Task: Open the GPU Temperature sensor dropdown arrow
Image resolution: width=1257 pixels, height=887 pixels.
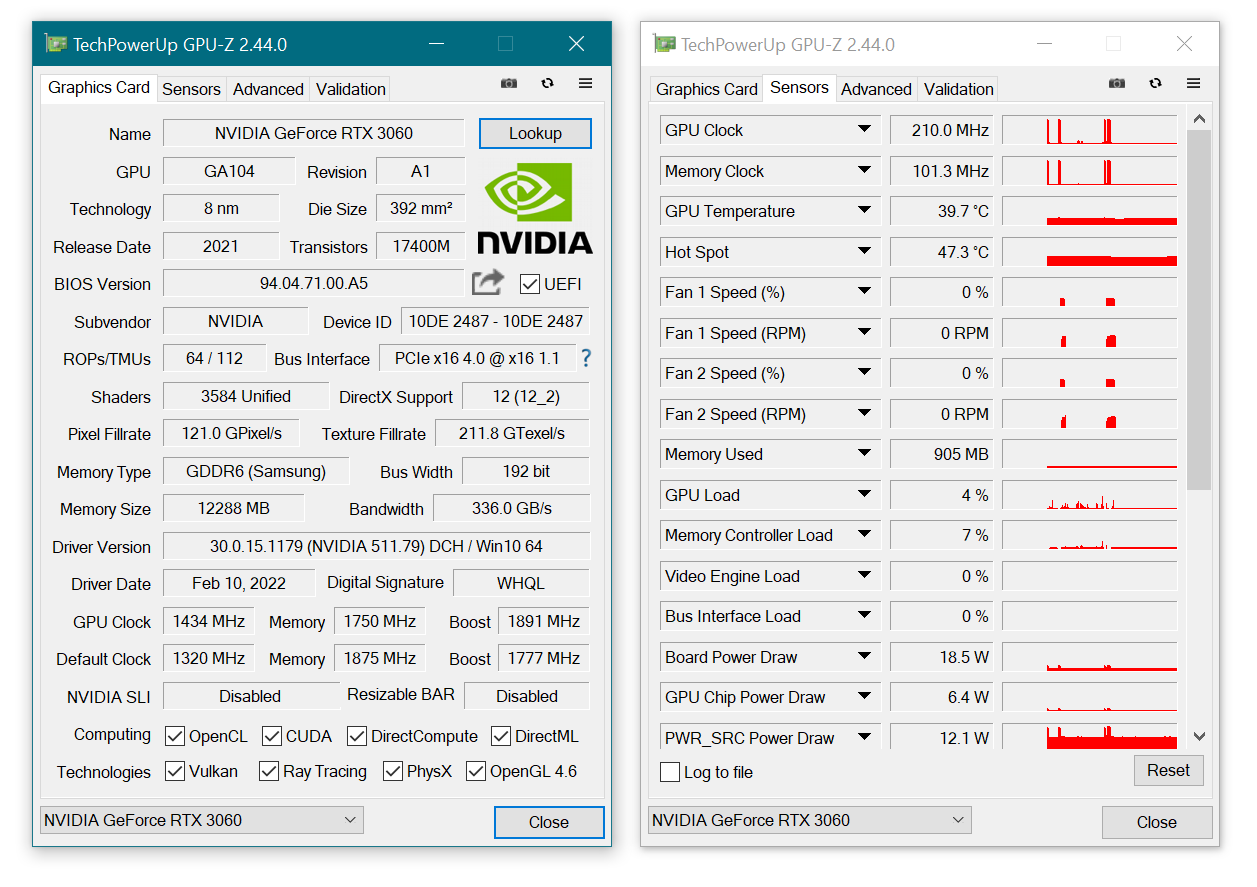Action: (864, 210)
